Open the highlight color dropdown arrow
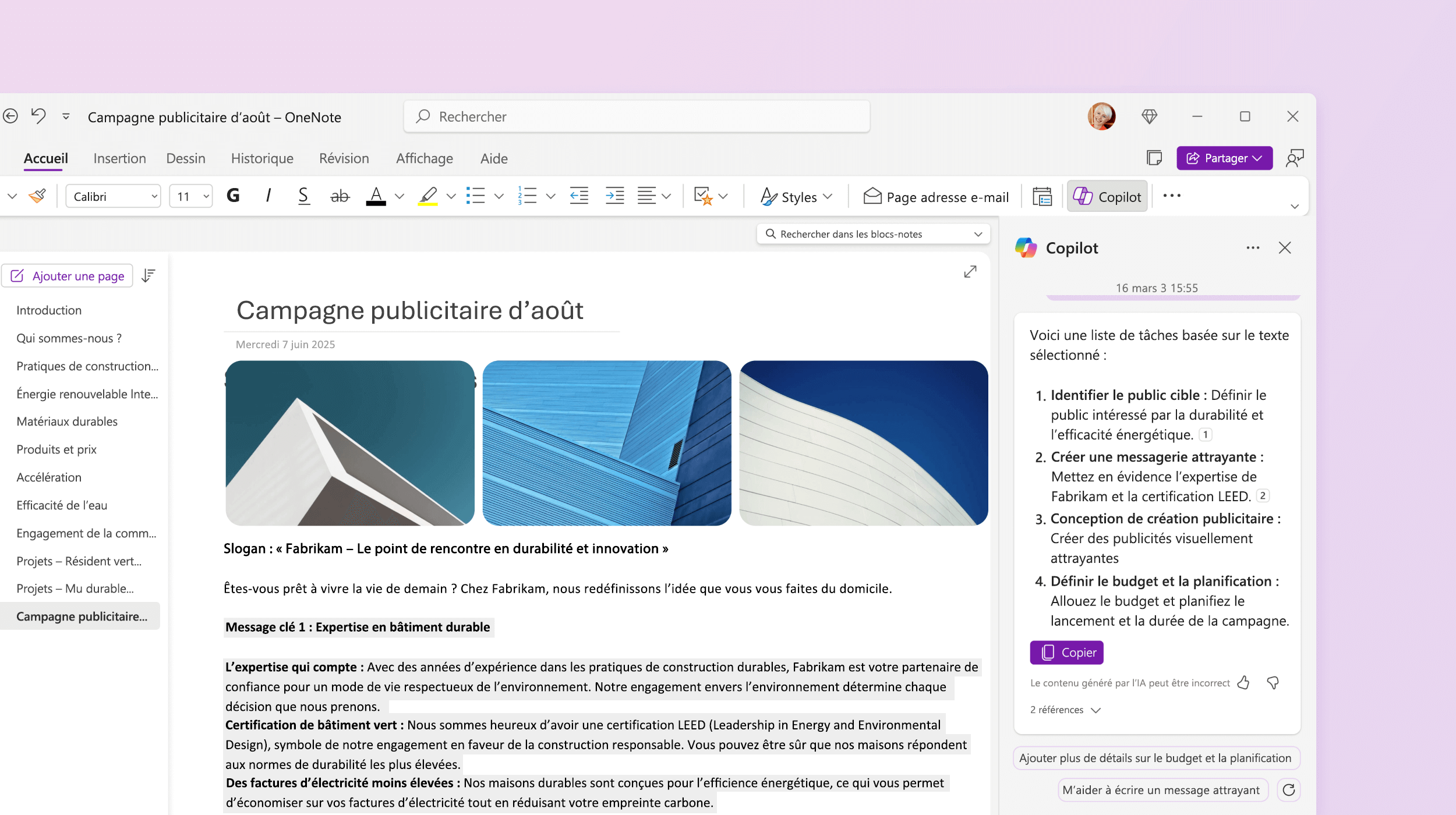 [451, 197]
